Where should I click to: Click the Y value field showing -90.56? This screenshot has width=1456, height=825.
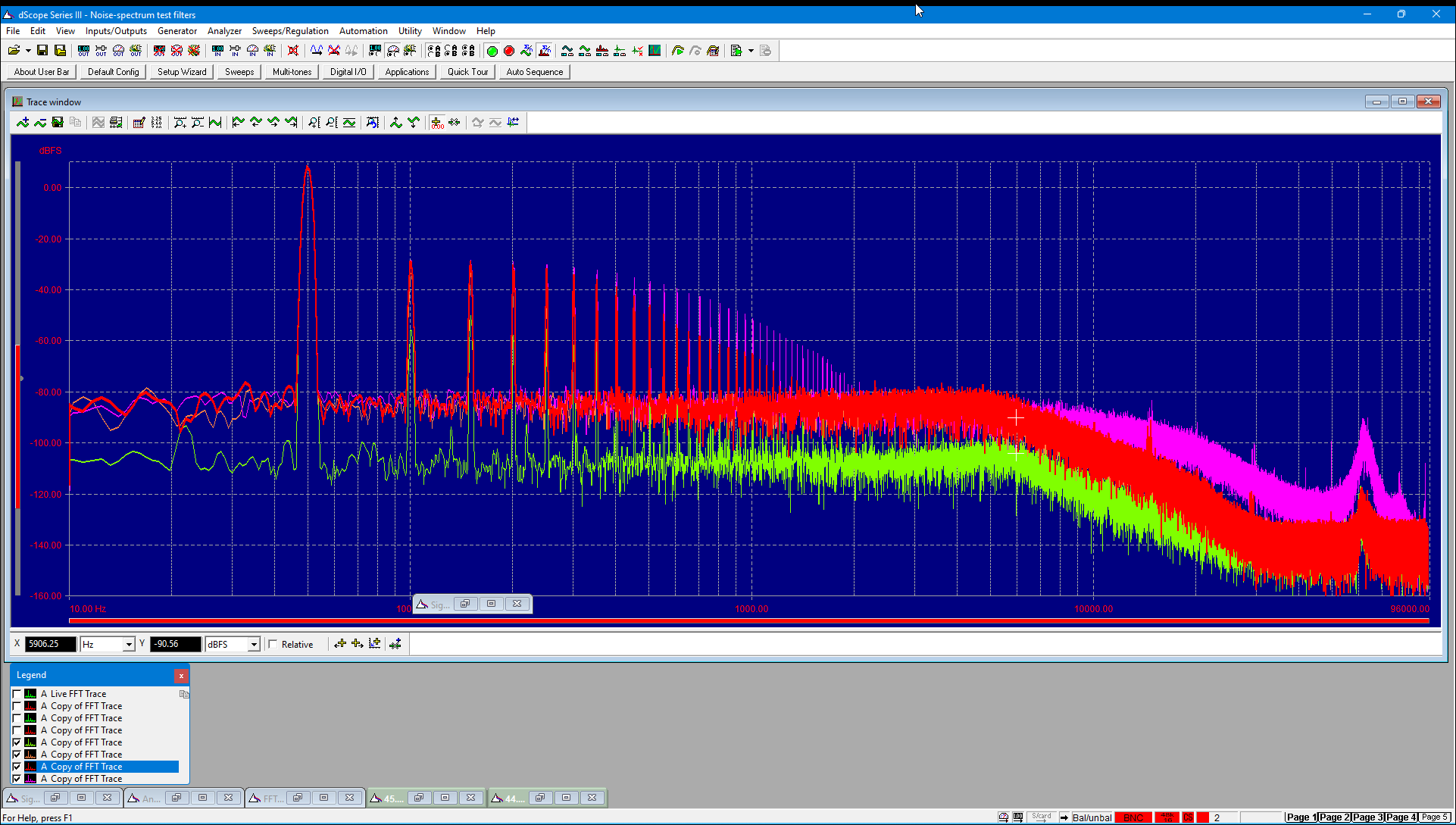click(x=176, y=644)
